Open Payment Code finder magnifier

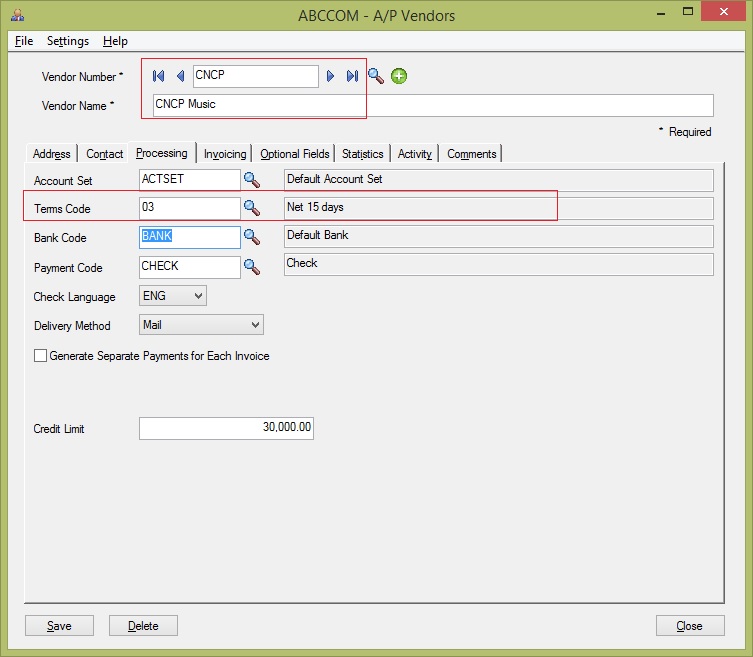(x=252, y=267)
